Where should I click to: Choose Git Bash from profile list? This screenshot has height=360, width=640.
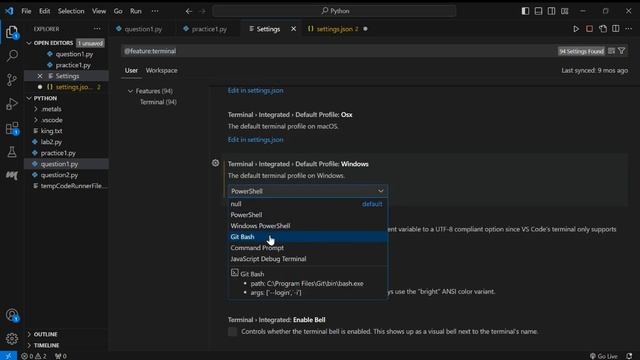(x=308, y=237)
